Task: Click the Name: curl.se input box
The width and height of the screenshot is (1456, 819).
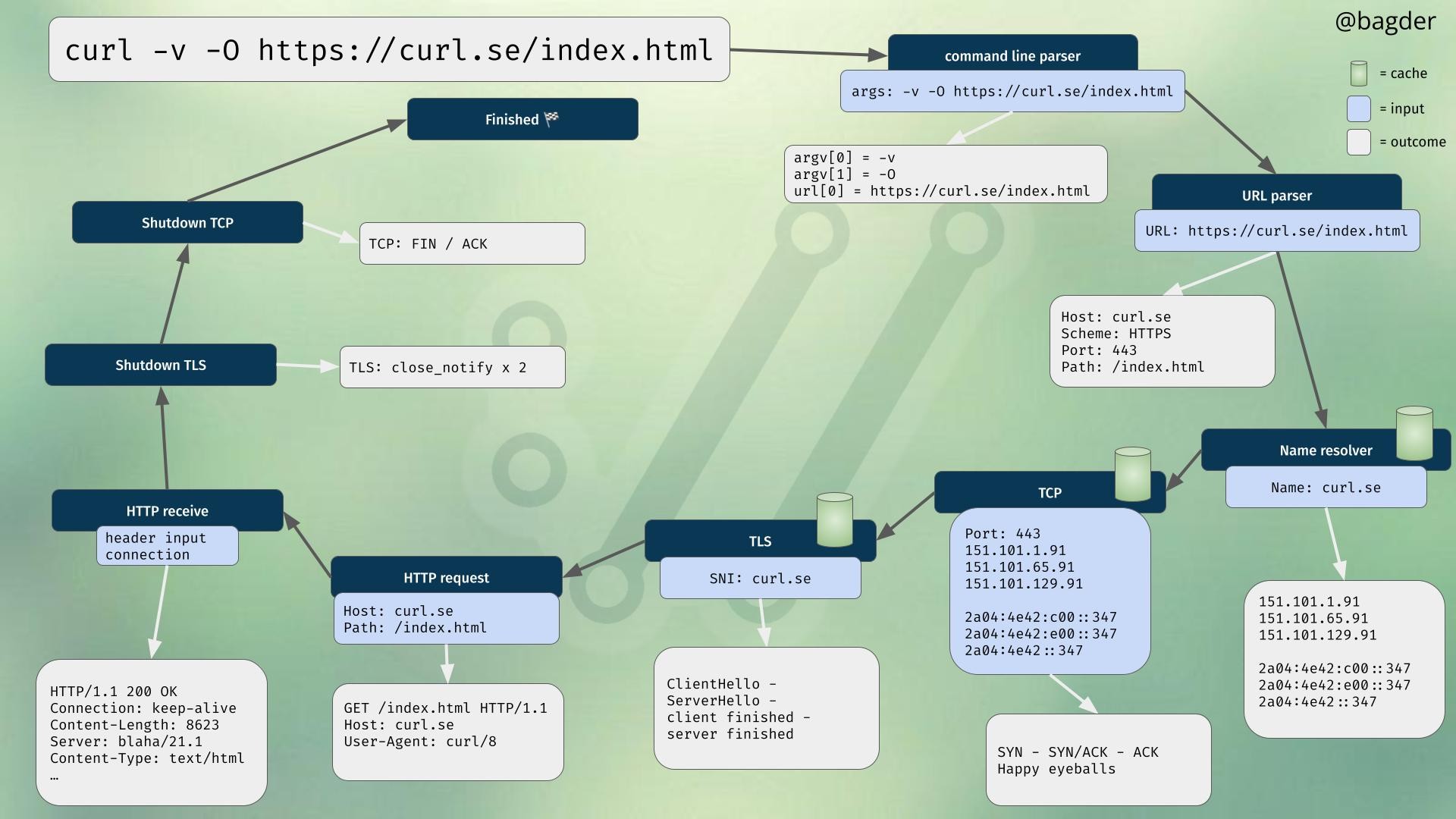Action: pyautogui.click(x=1325, y=488)
